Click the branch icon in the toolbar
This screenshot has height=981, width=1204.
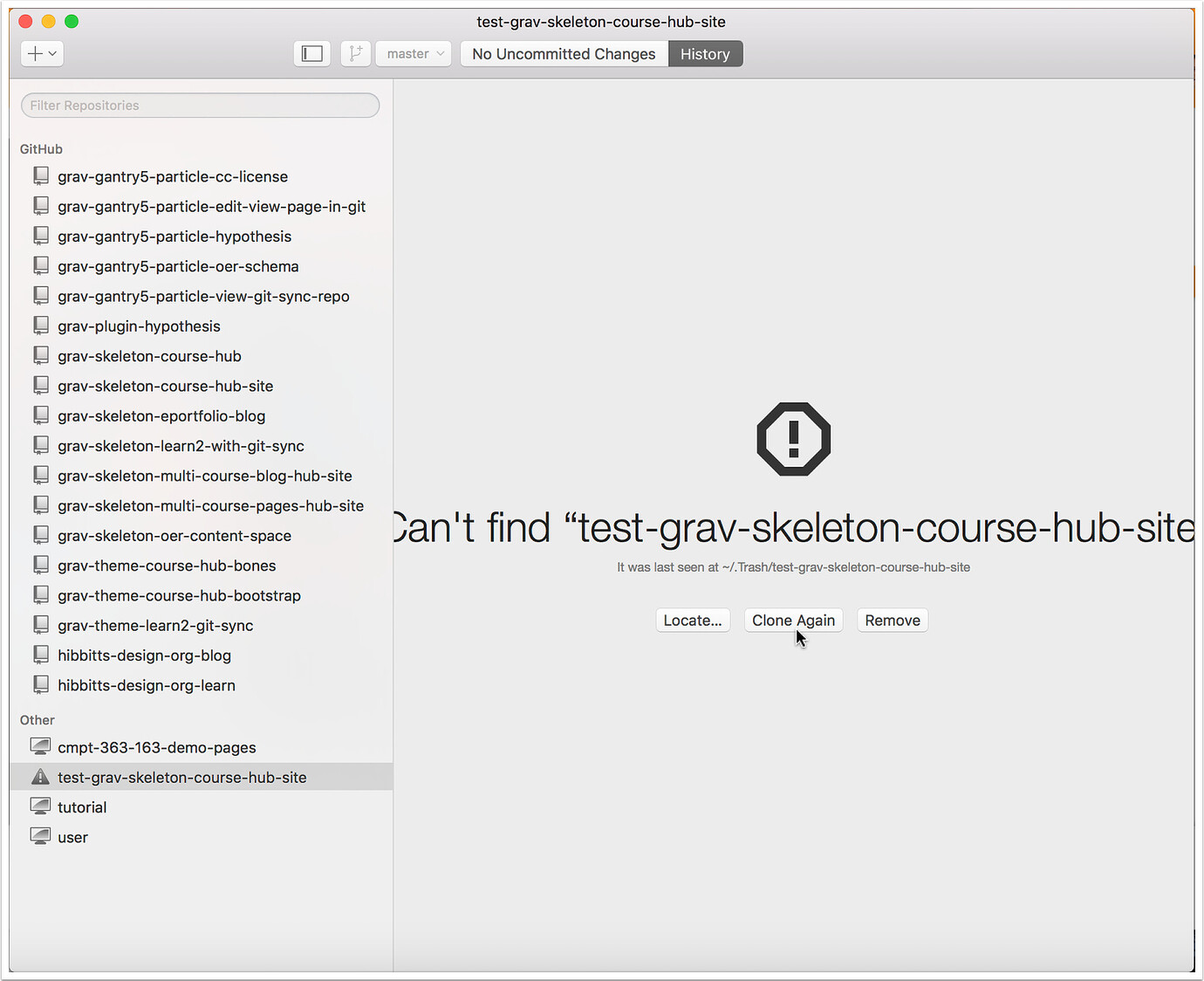(x=355, y=53)
